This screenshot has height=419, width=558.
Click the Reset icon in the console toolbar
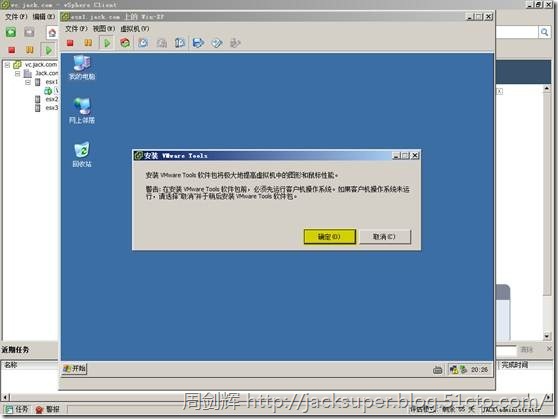tap(125, 43)
